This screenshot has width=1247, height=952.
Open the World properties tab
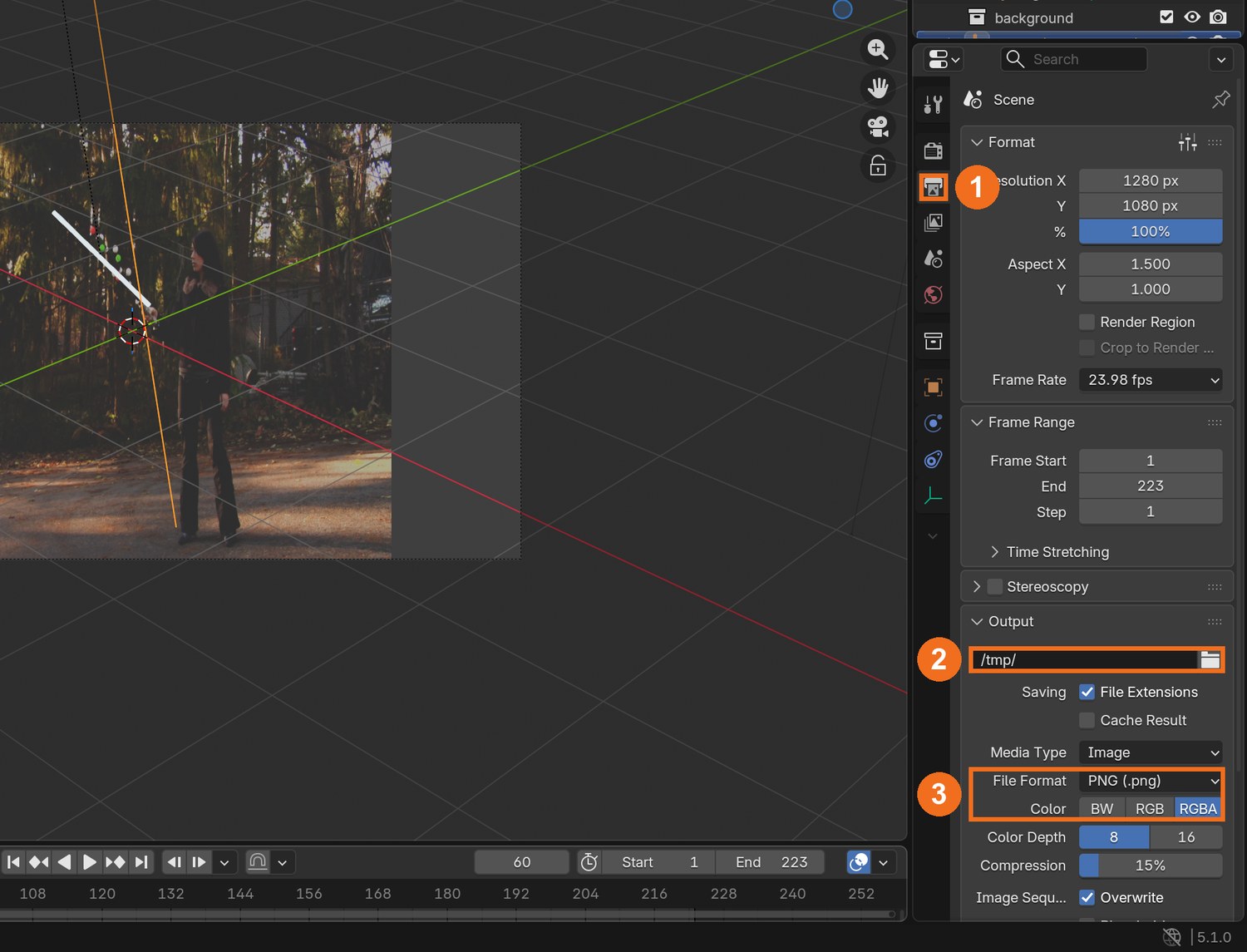pos(934,294)
